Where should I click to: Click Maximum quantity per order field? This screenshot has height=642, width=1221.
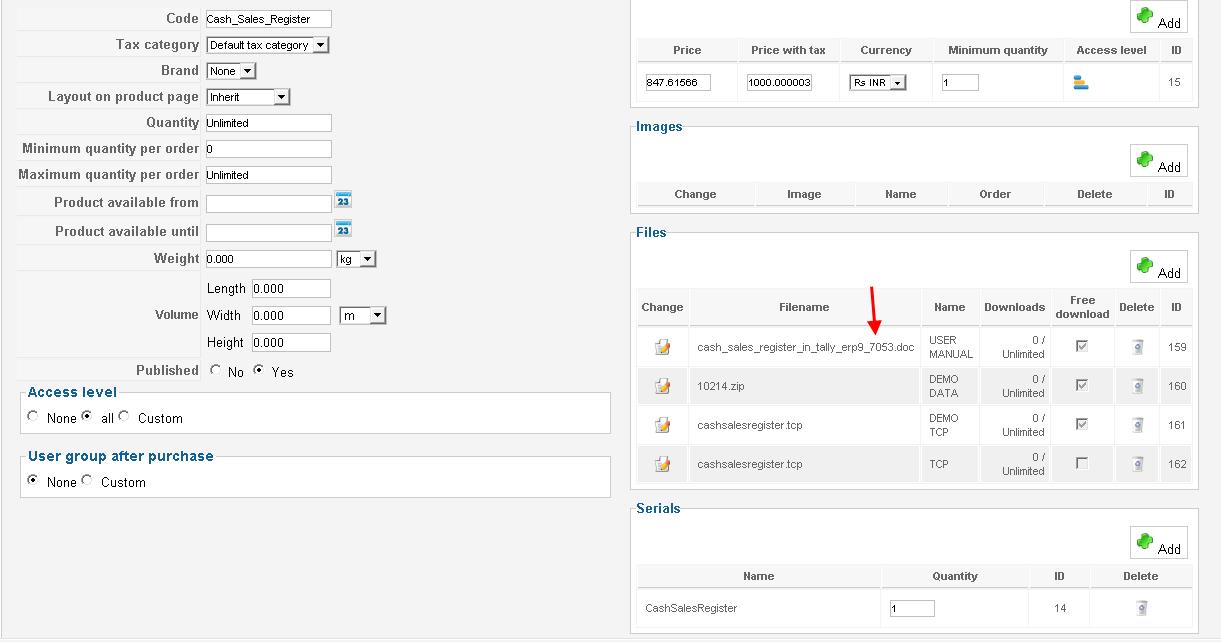(x=268, y=175)
